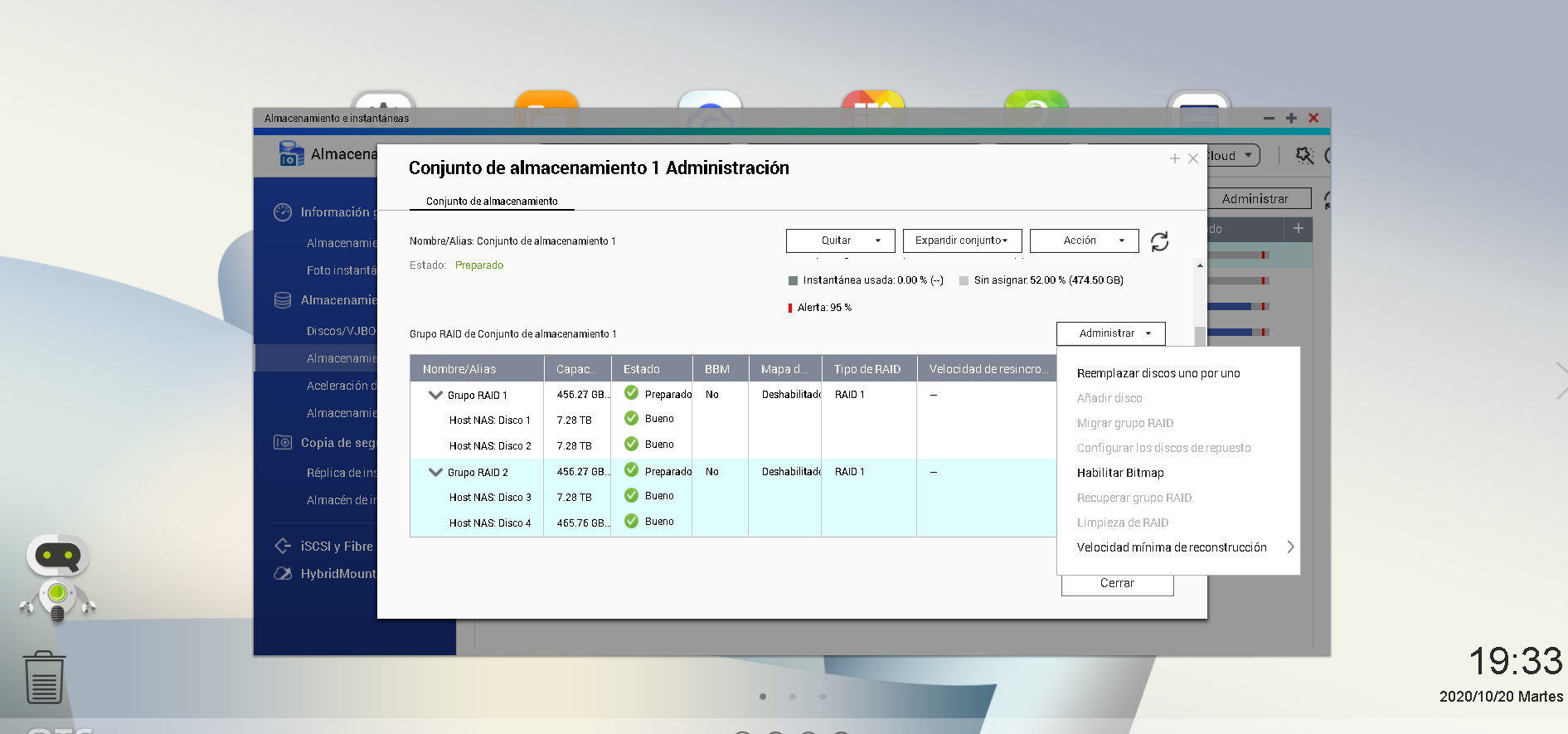
Task: Open HybridMount from the sidebar icon
Action: 283,573
